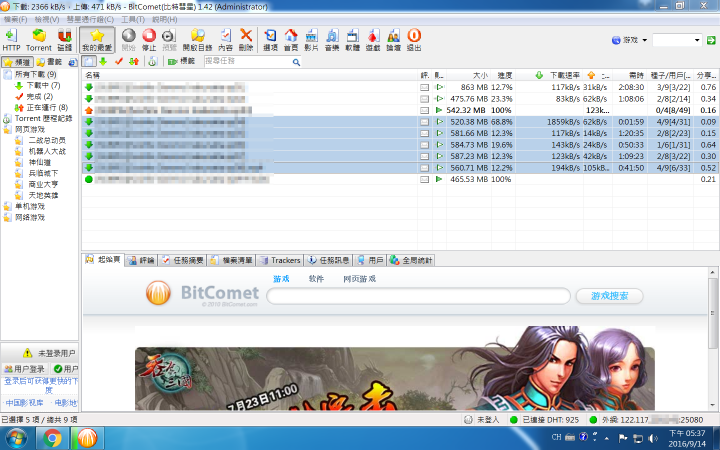
Task: Toggle the active tasks double-arrow filter
Action: [x=134, y=61]
